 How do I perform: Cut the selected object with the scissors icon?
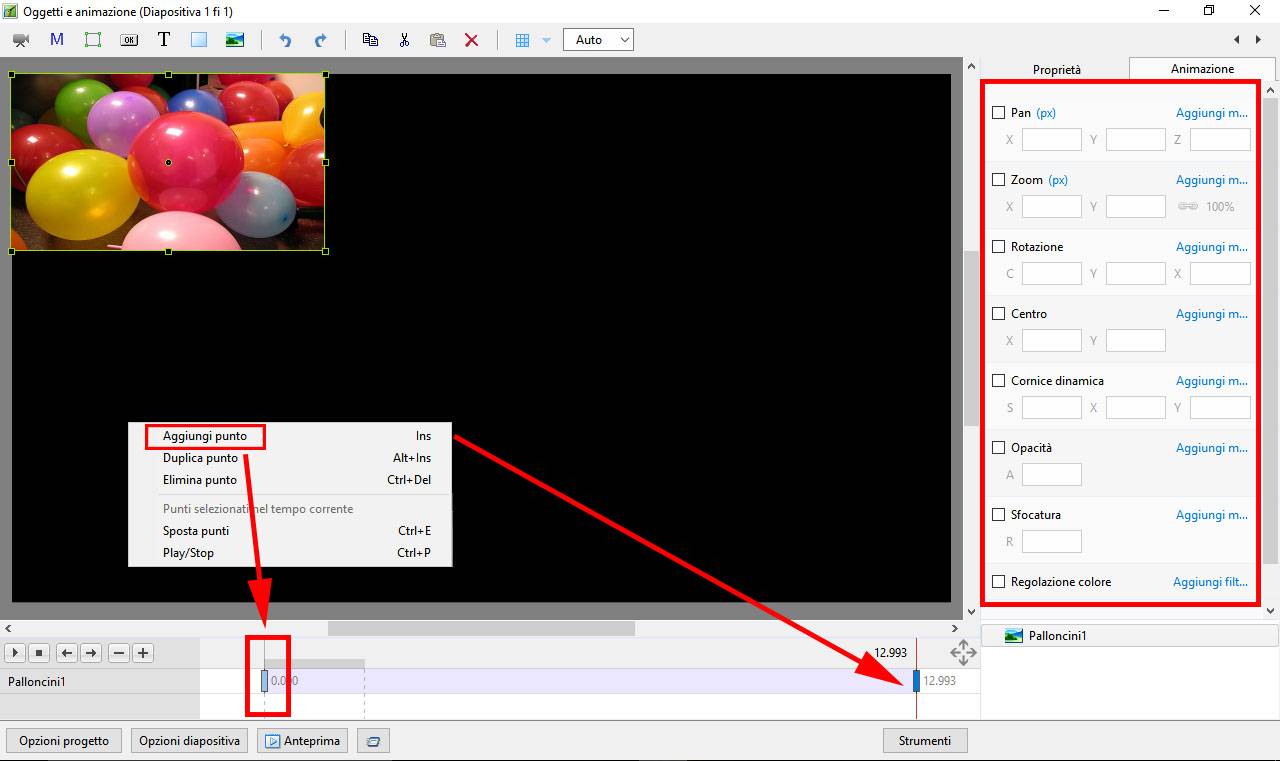point(404,40)
